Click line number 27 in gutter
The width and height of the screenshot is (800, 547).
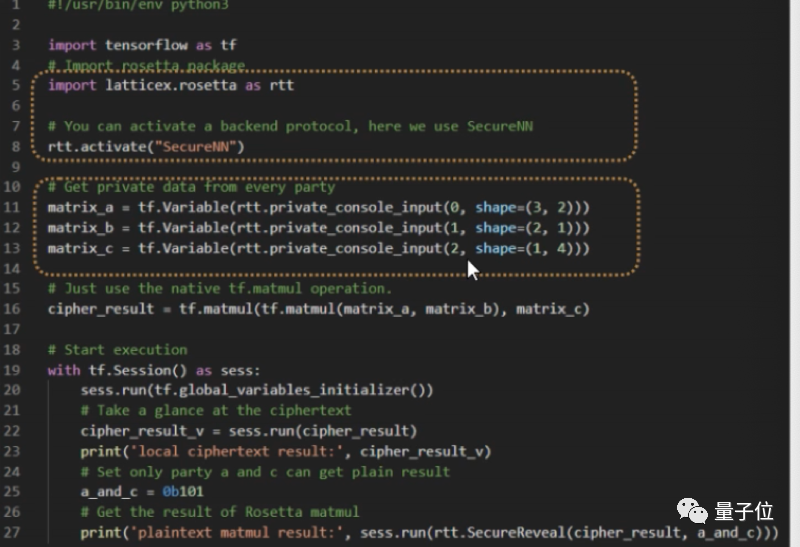click(12, 532)
